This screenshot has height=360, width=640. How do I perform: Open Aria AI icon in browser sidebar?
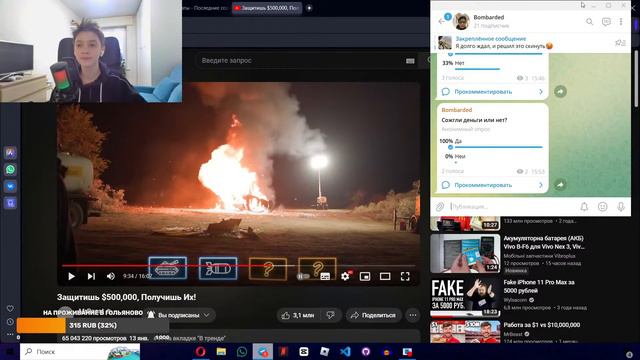tap(11, 153)
